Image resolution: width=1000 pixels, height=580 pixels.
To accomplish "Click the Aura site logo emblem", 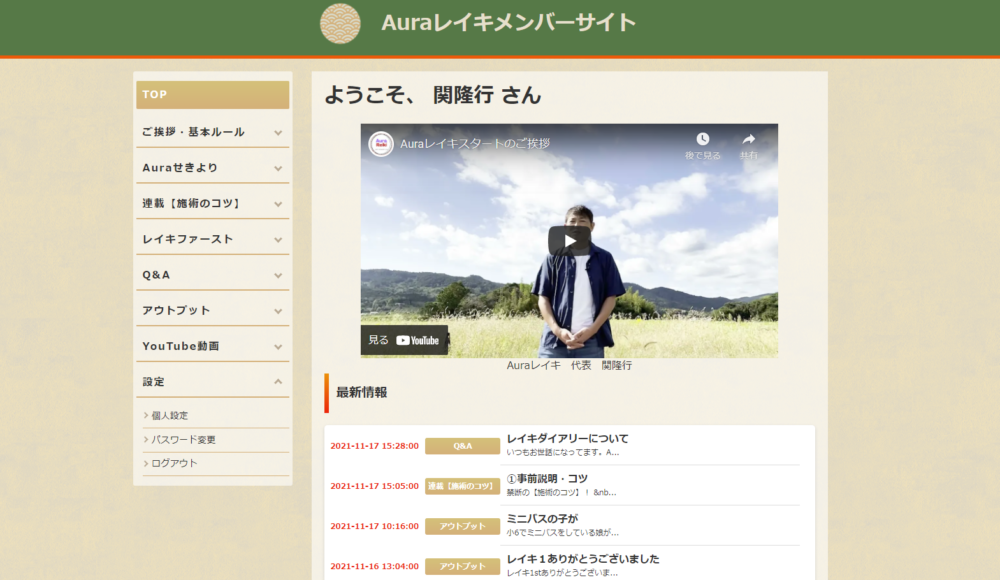I will (x=340, y=24).
